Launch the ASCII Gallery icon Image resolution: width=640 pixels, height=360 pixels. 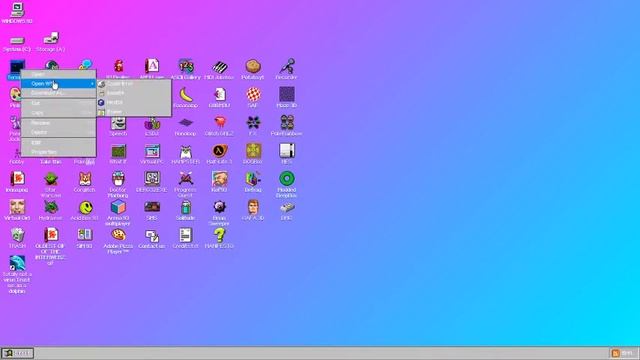click(x=186, y=69)
